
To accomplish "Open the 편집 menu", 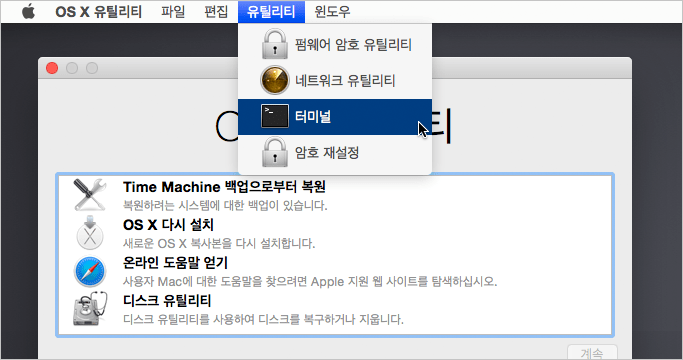I will [x=216, y=12].
